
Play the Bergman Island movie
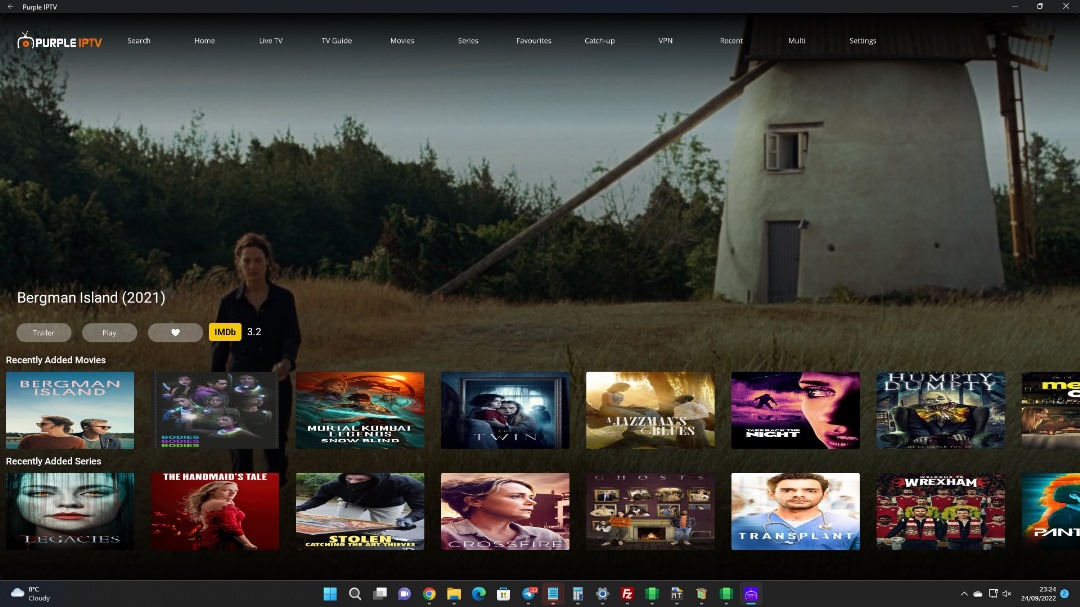tap(109, 333)
